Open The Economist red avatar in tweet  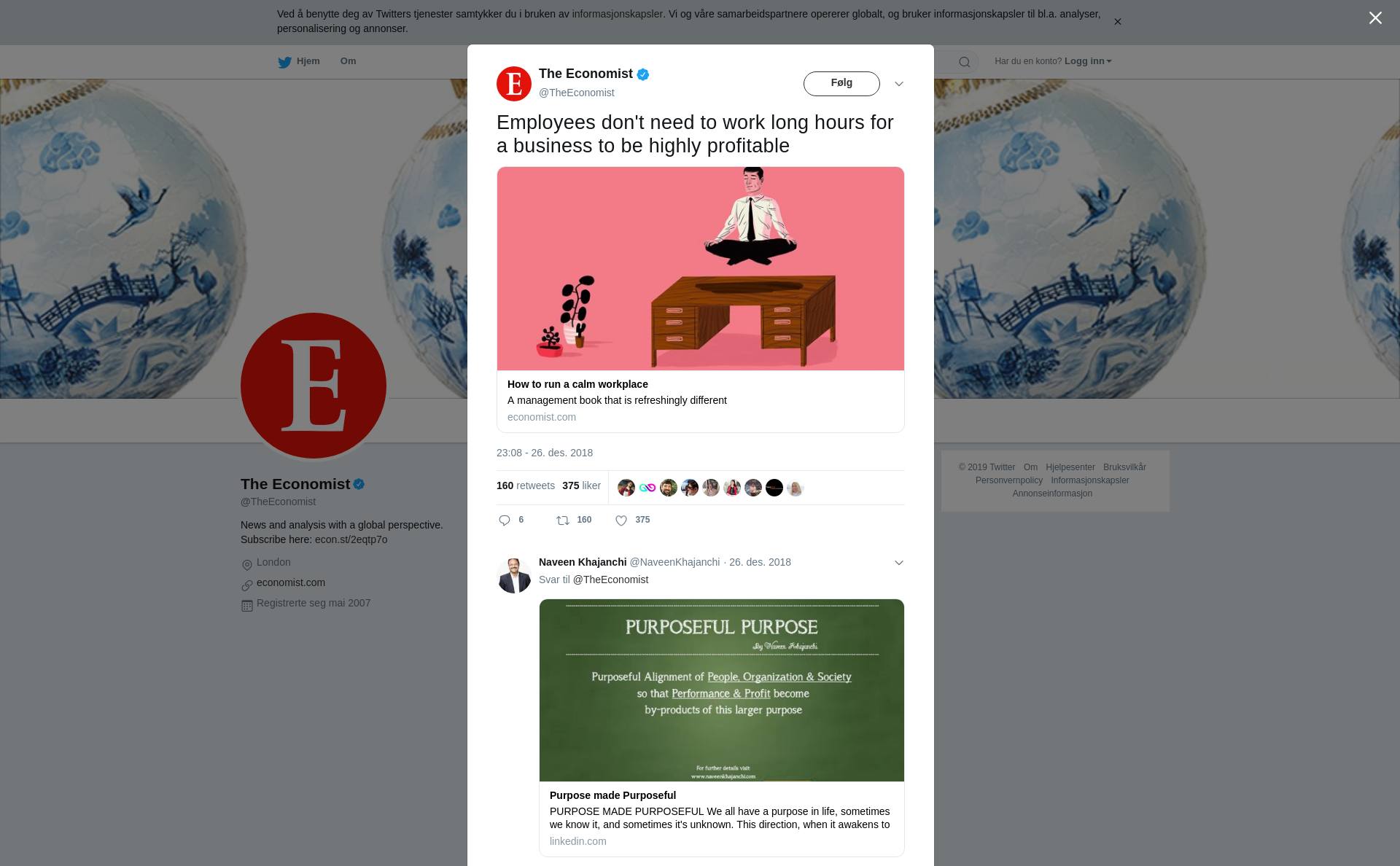pos(514,84)
